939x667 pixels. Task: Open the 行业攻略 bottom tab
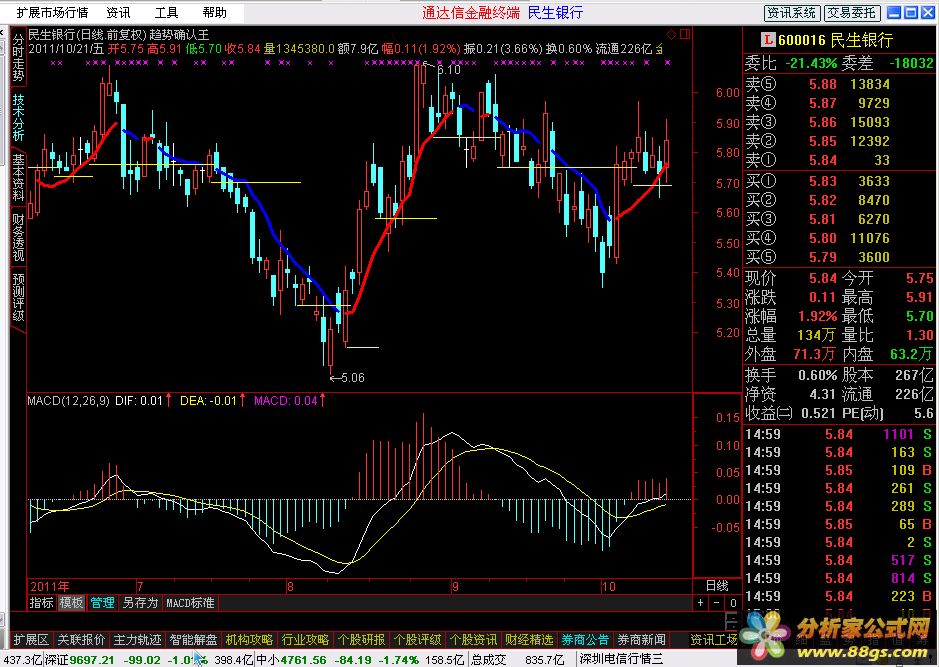click(x=305, y=640)
